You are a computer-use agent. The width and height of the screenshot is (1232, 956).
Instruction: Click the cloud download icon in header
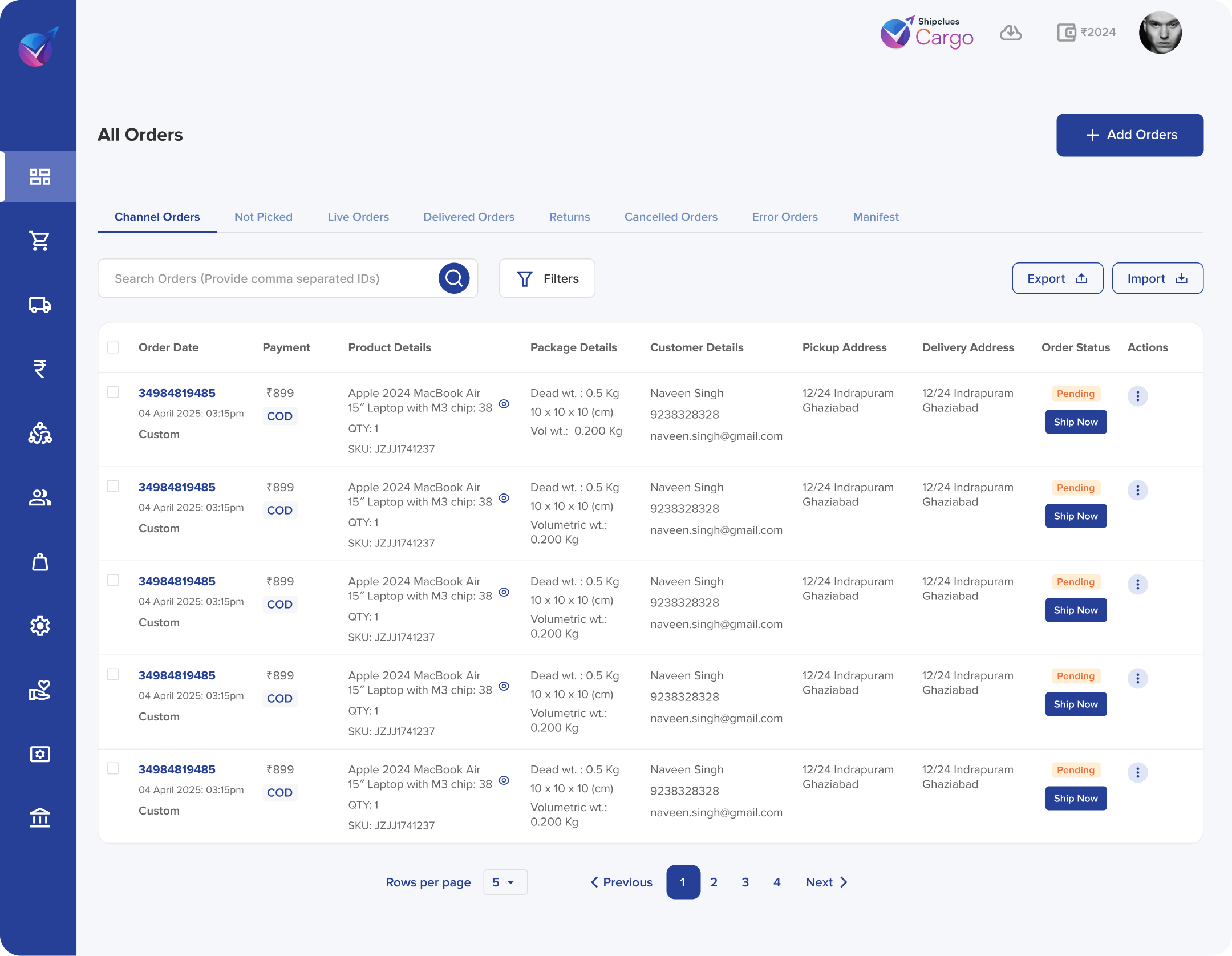click(x=1010, y=33)
